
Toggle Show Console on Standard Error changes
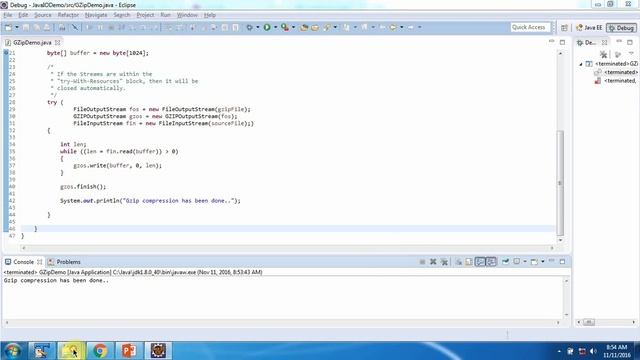coord(491,262)
